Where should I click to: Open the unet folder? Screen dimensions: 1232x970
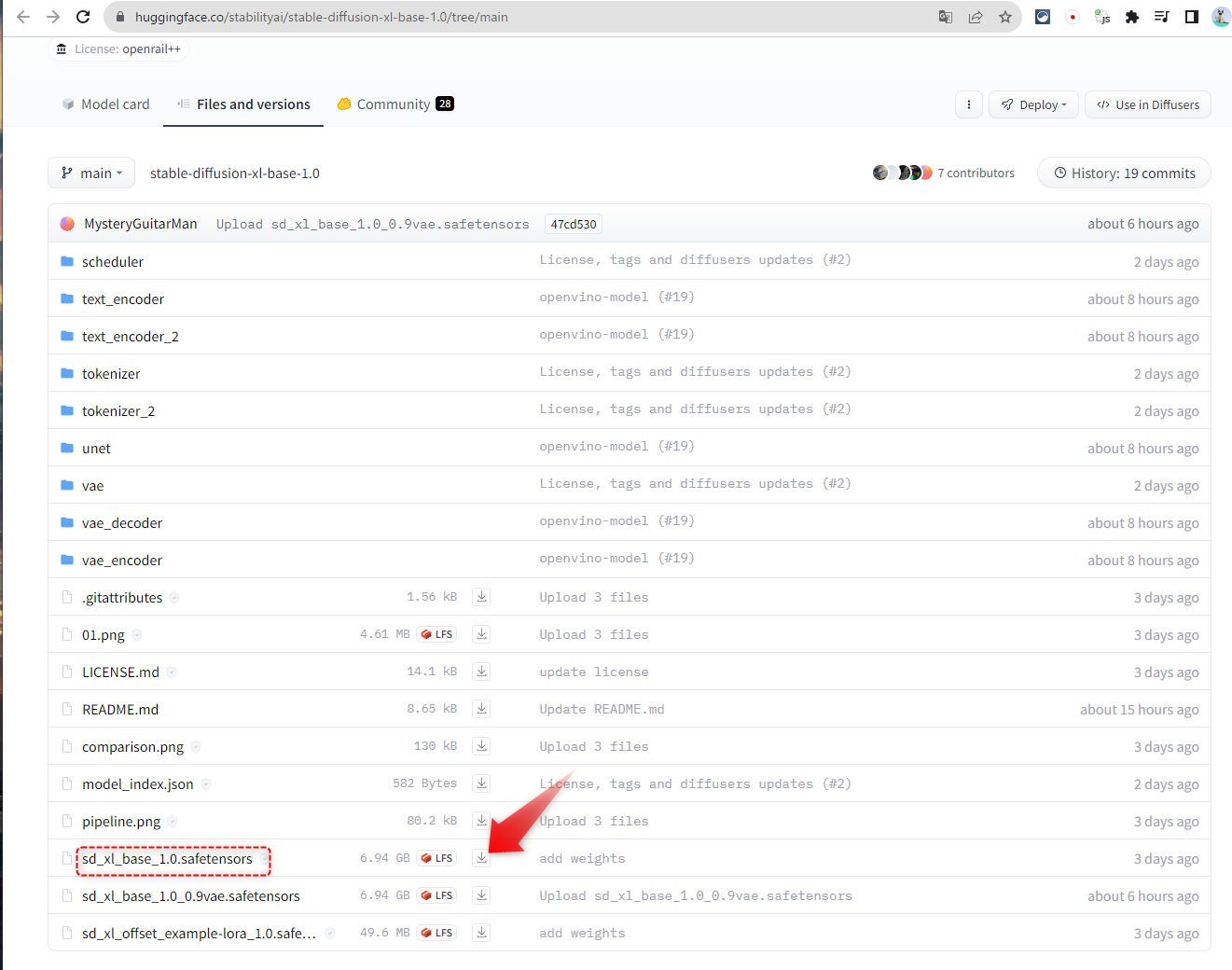[96, 449]
